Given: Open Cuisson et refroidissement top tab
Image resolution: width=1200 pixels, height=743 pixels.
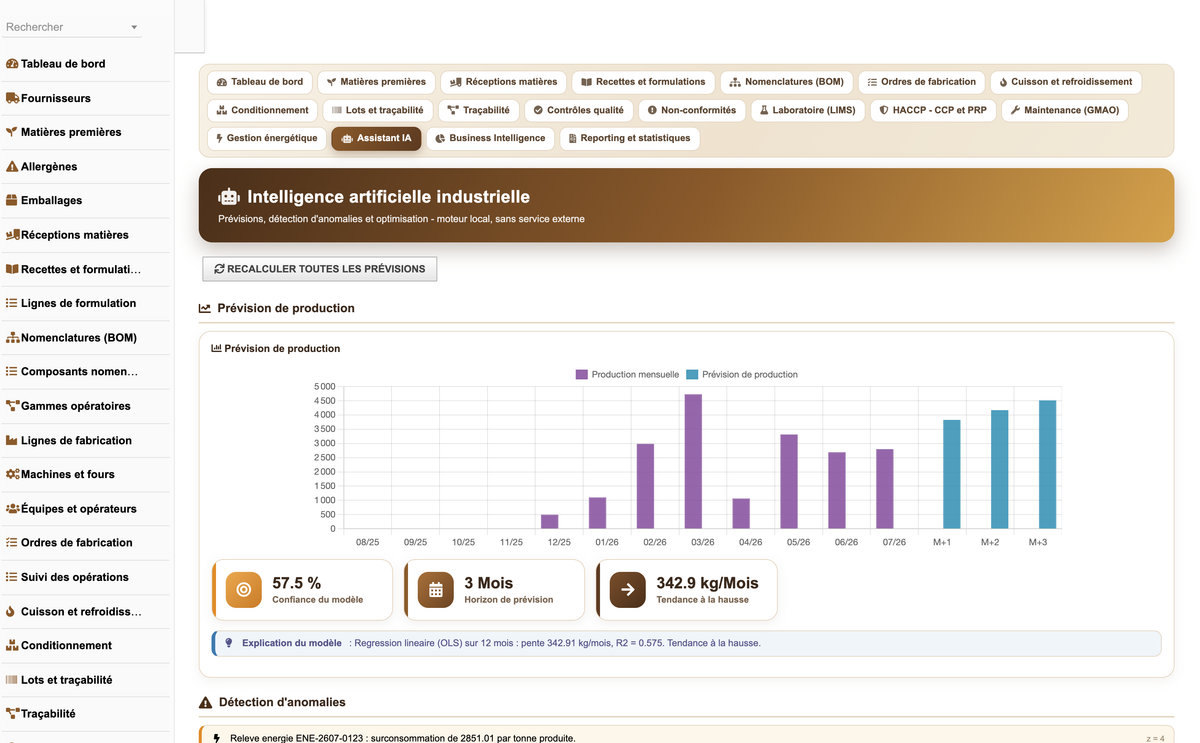Looking at the screenshot, I should (1065, 82).
